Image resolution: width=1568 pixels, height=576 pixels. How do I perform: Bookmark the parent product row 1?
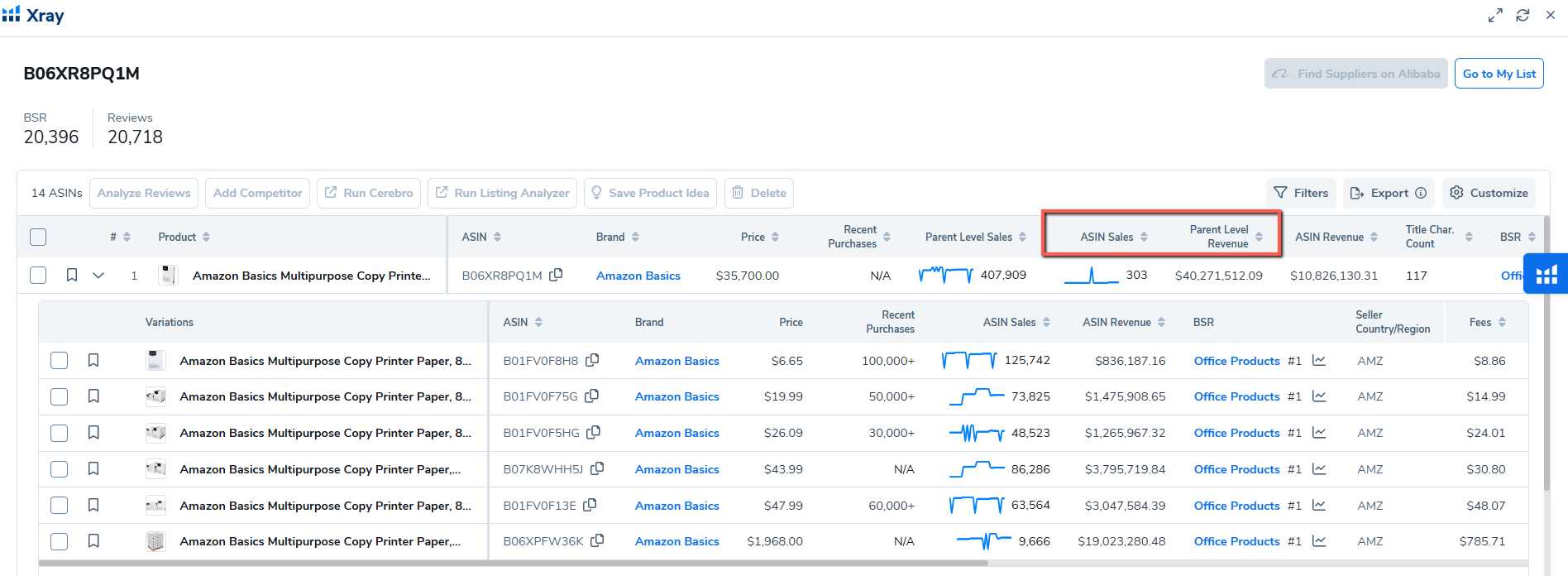72,275
